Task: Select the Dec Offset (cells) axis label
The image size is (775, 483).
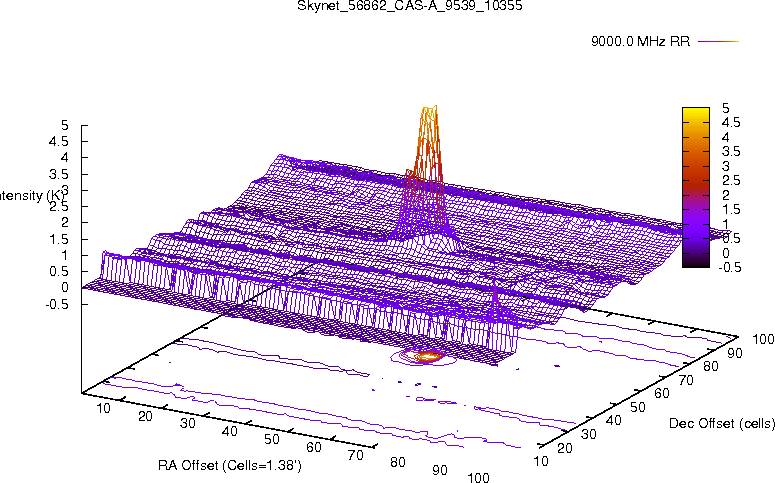Action: (x=722, y=423)
